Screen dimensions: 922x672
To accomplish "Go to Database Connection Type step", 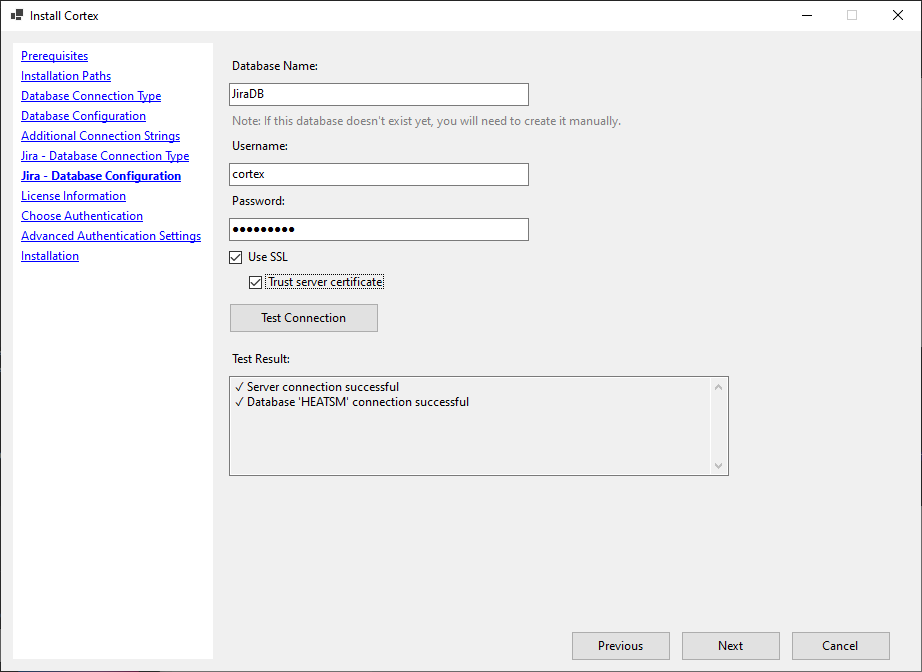I will [x=91, y=95].
